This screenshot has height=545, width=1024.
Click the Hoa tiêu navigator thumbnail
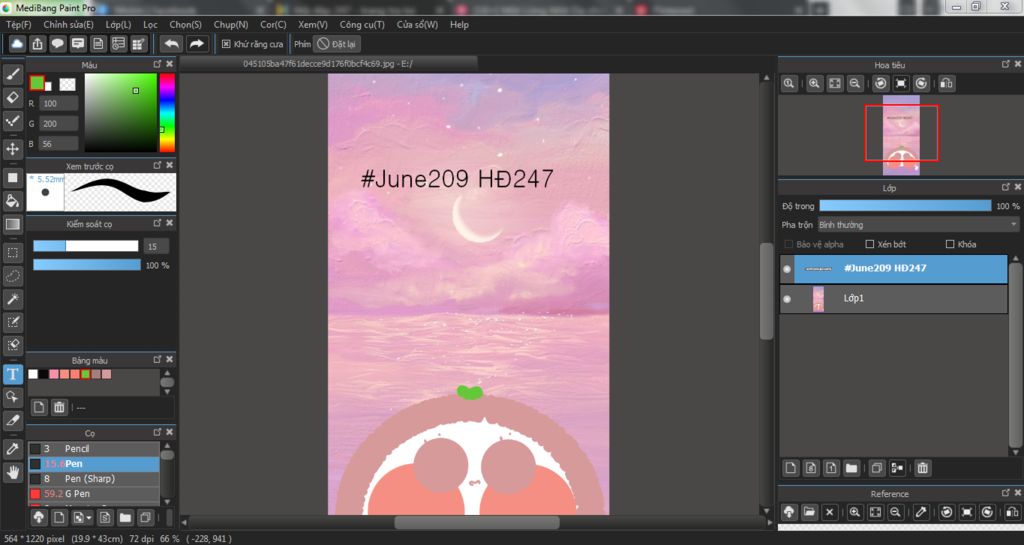(901, 135)
